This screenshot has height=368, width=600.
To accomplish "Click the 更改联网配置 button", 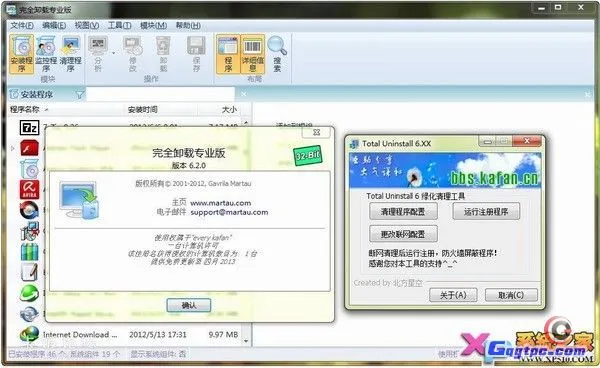I will coord(403,234).
